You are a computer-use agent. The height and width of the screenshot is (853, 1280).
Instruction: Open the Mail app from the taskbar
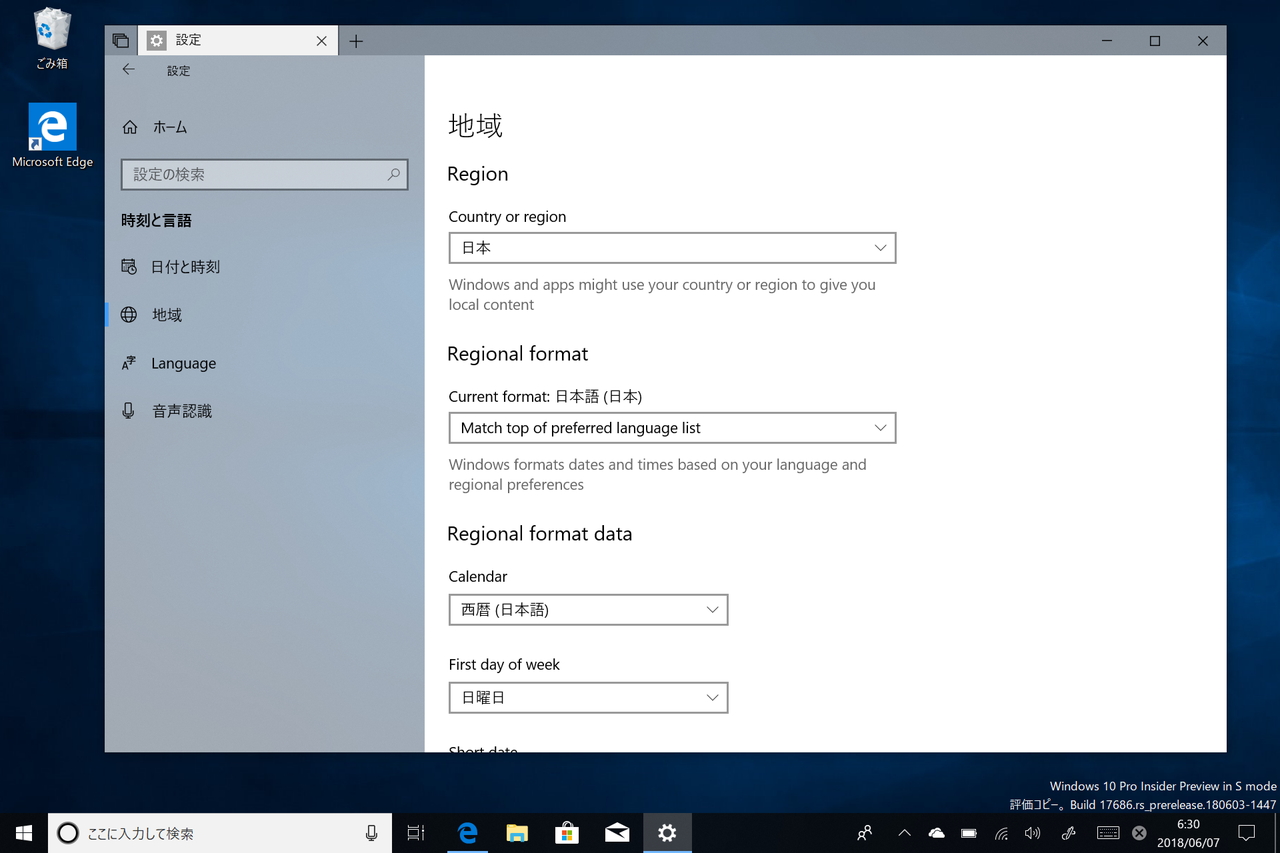pyautogui.click(x=617, y=833)
